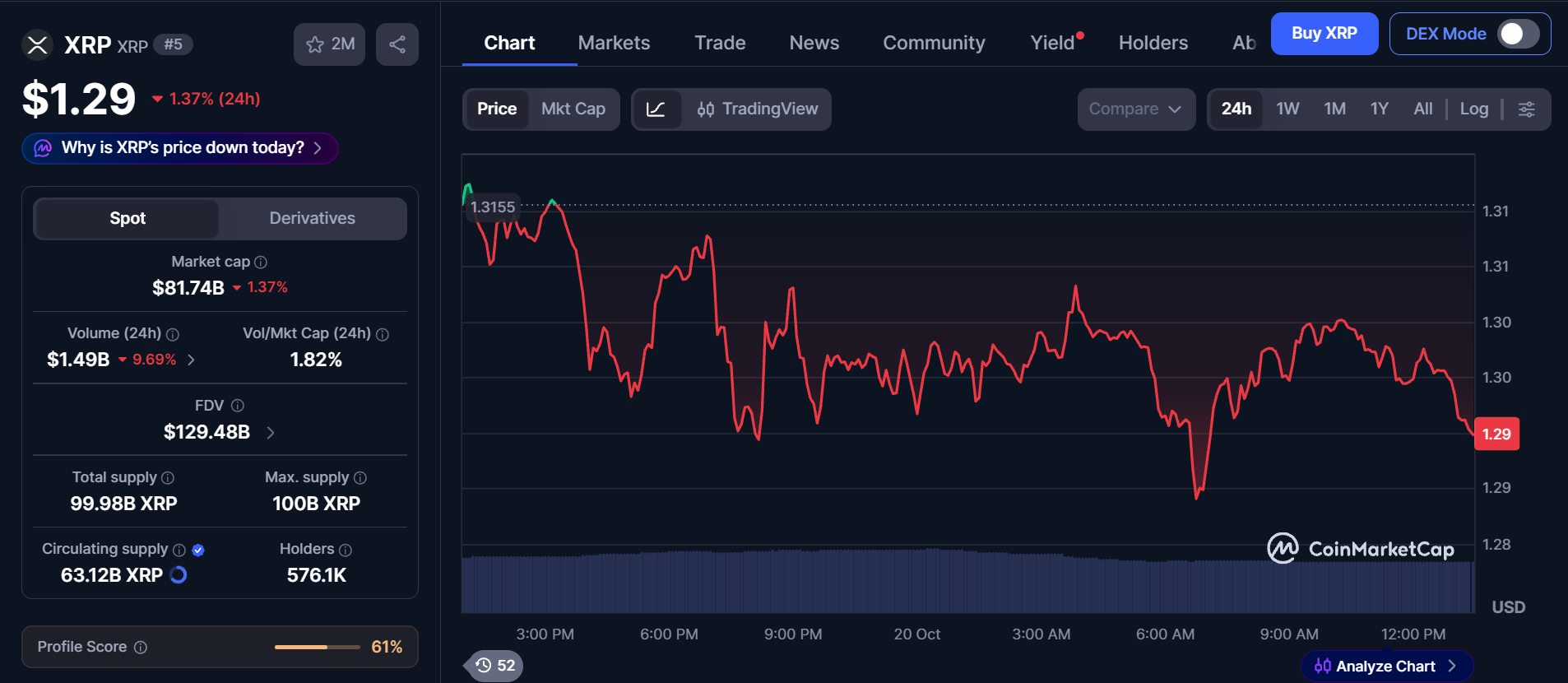Click the Profile Score progress bar

click(318, 648)
